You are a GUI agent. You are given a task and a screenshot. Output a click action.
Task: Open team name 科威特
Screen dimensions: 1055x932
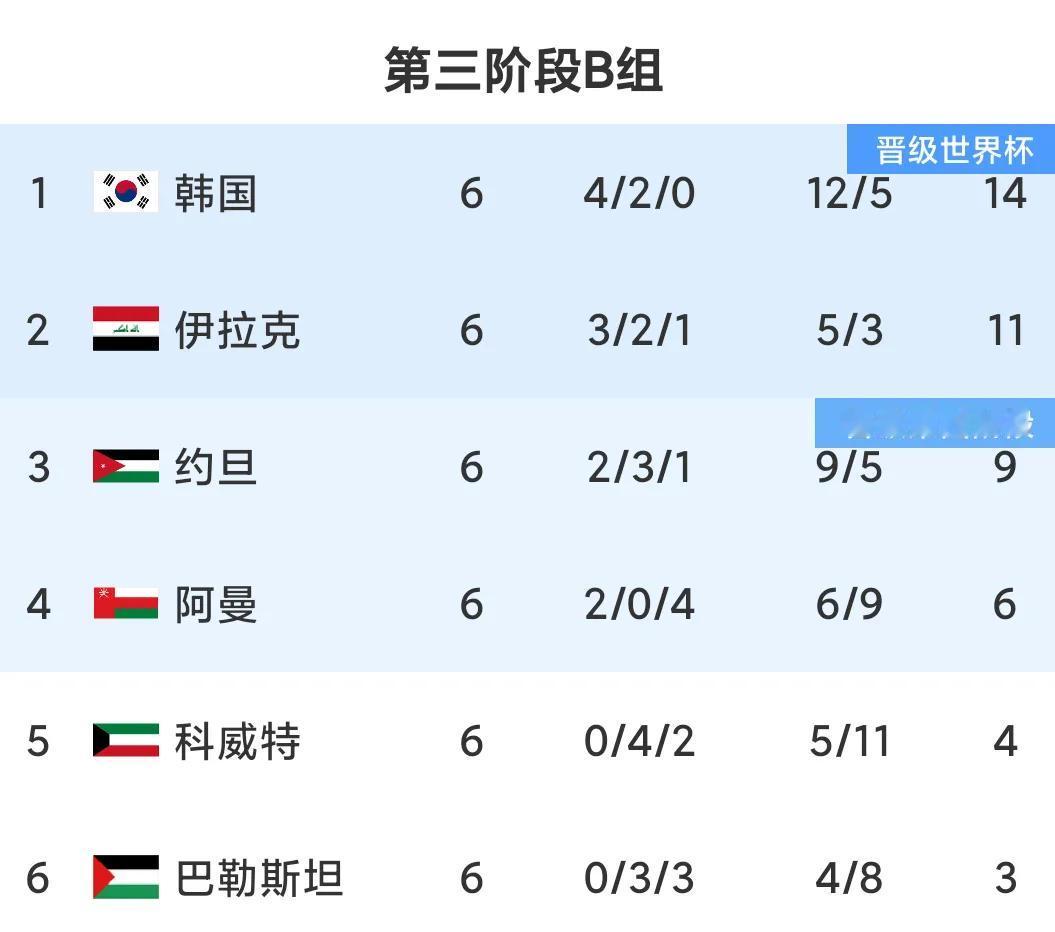(237, 741)
